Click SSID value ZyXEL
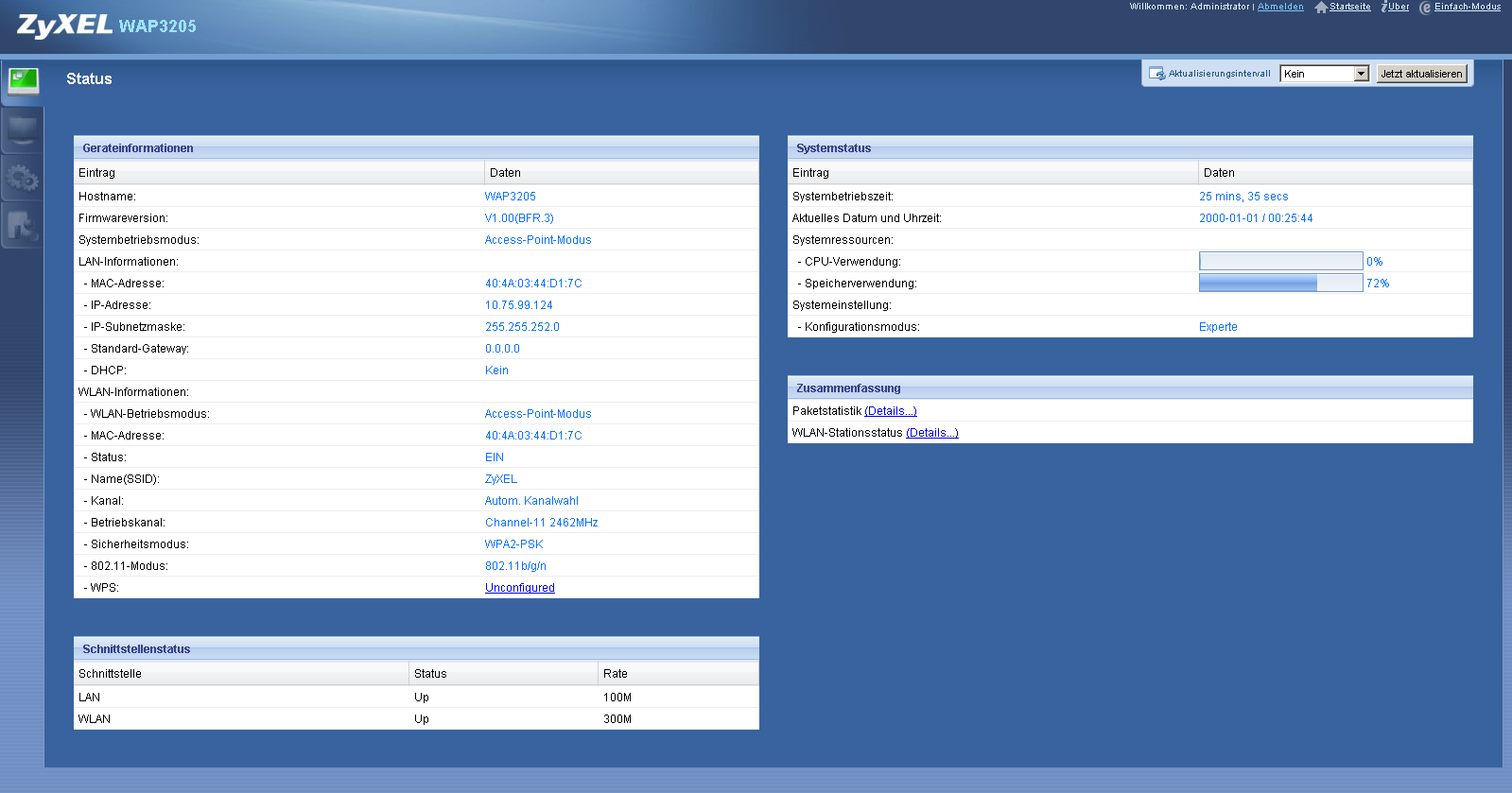Viewport: 1512px width, 793px height. 501,479
